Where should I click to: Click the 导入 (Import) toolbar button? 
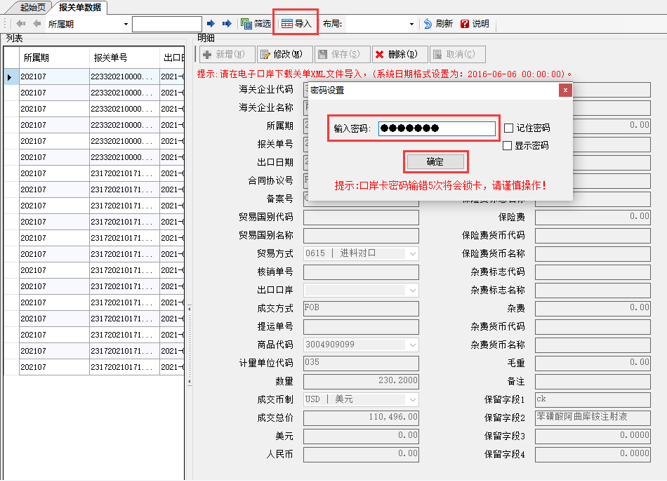[296, 23]
